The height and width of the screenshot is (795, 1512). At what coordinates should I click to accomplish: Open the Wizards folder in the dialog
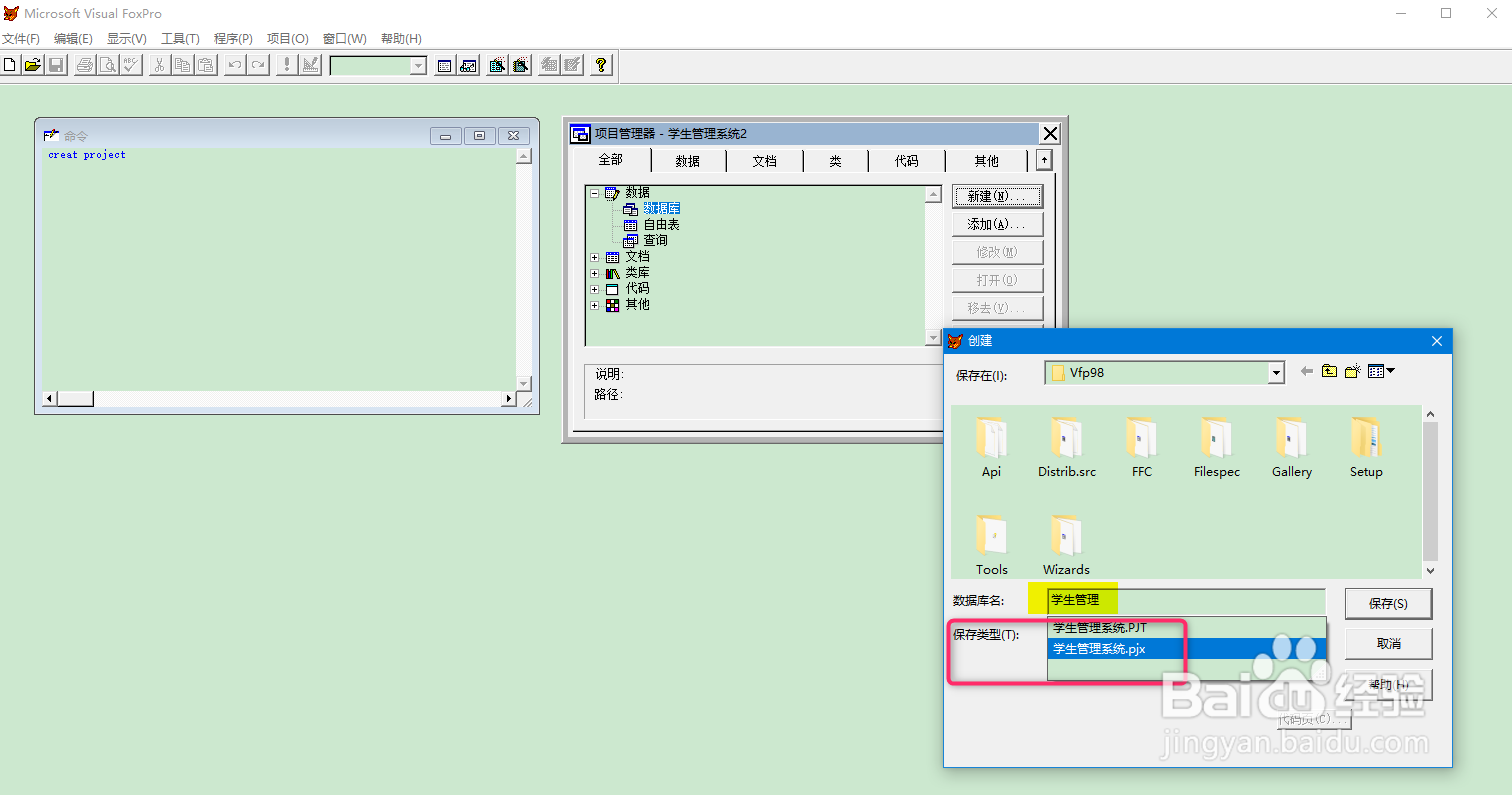pyautogui.click(x=1066, y=545)
